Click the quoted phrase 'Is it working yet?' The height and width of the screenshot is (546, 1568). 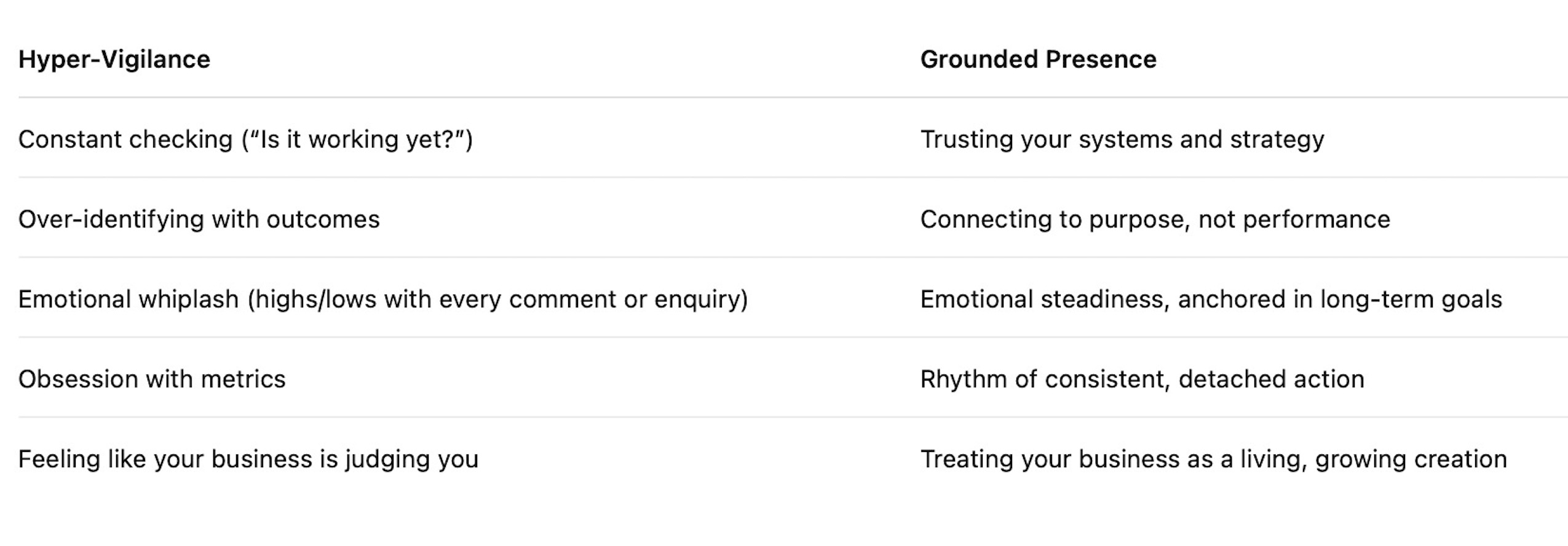pos(357,140)
